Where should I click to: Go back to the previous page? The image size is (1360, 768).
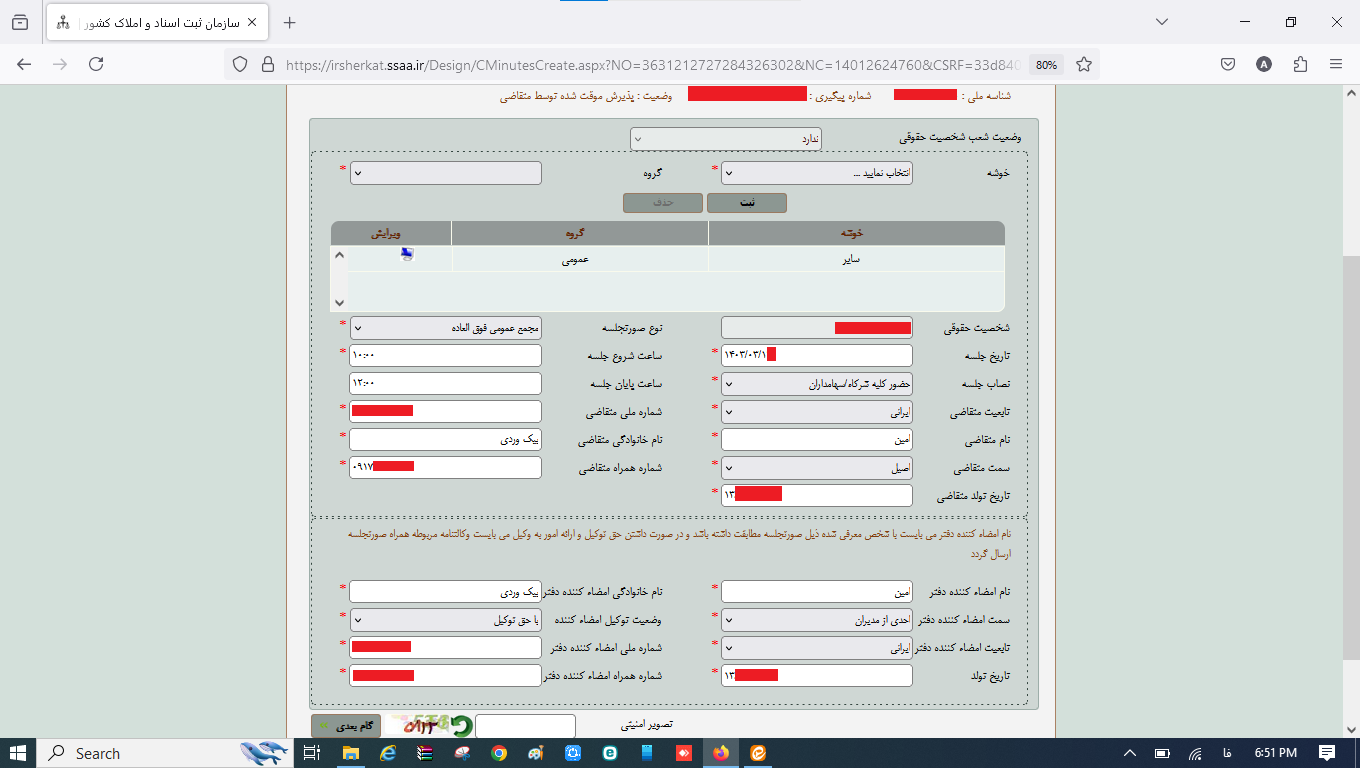[24, 64]
